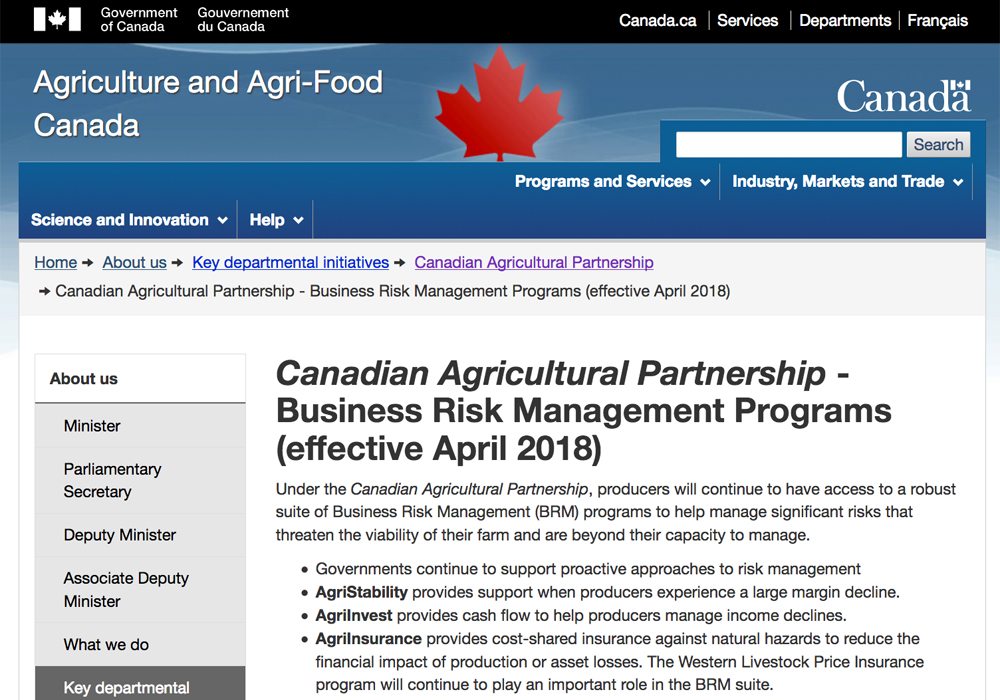Open Deputy Minister in sidebar
The width and height of the screenshot is (1000, 700).
(x=140, y=535)
